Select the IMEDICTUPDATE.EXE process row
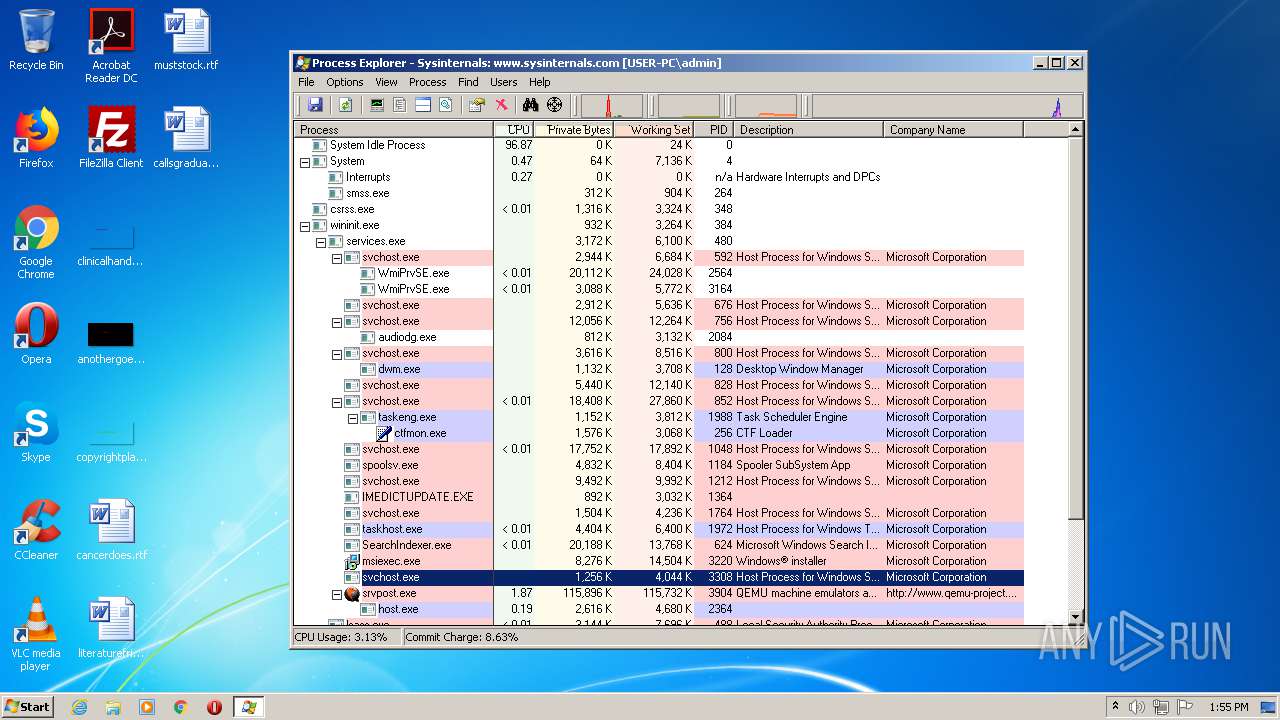The image size is (1280, 720). [x=659, y=497]
